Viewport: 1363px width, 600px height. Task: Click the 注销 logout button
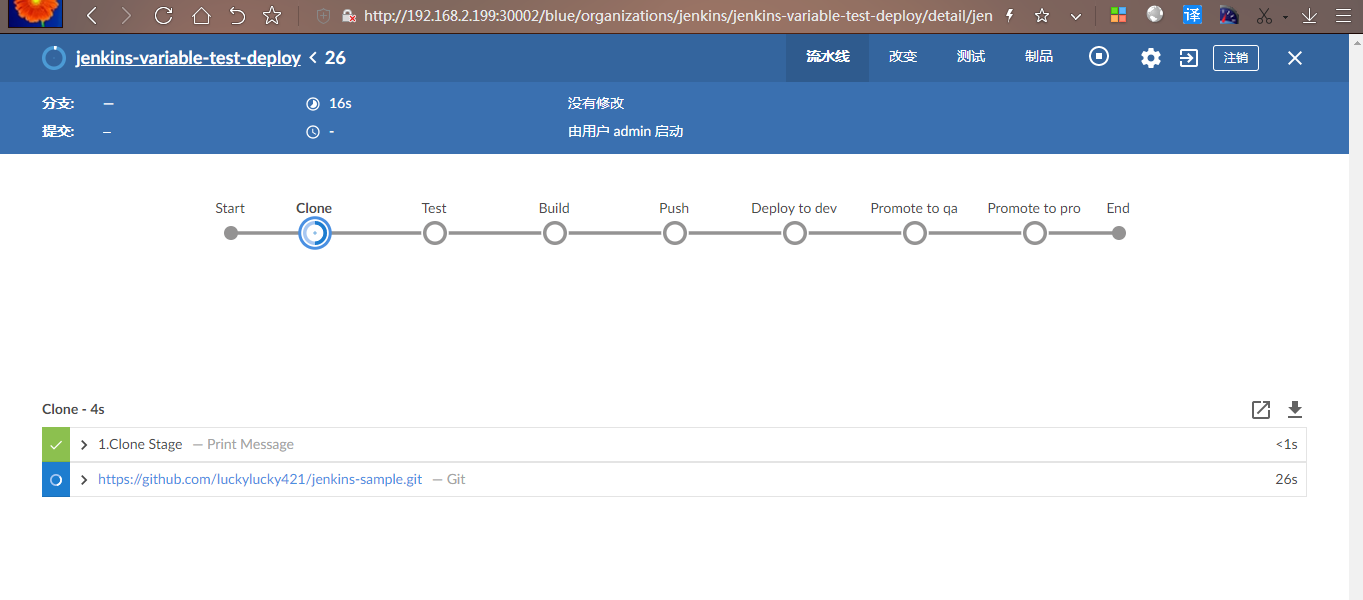point(1236,58)
